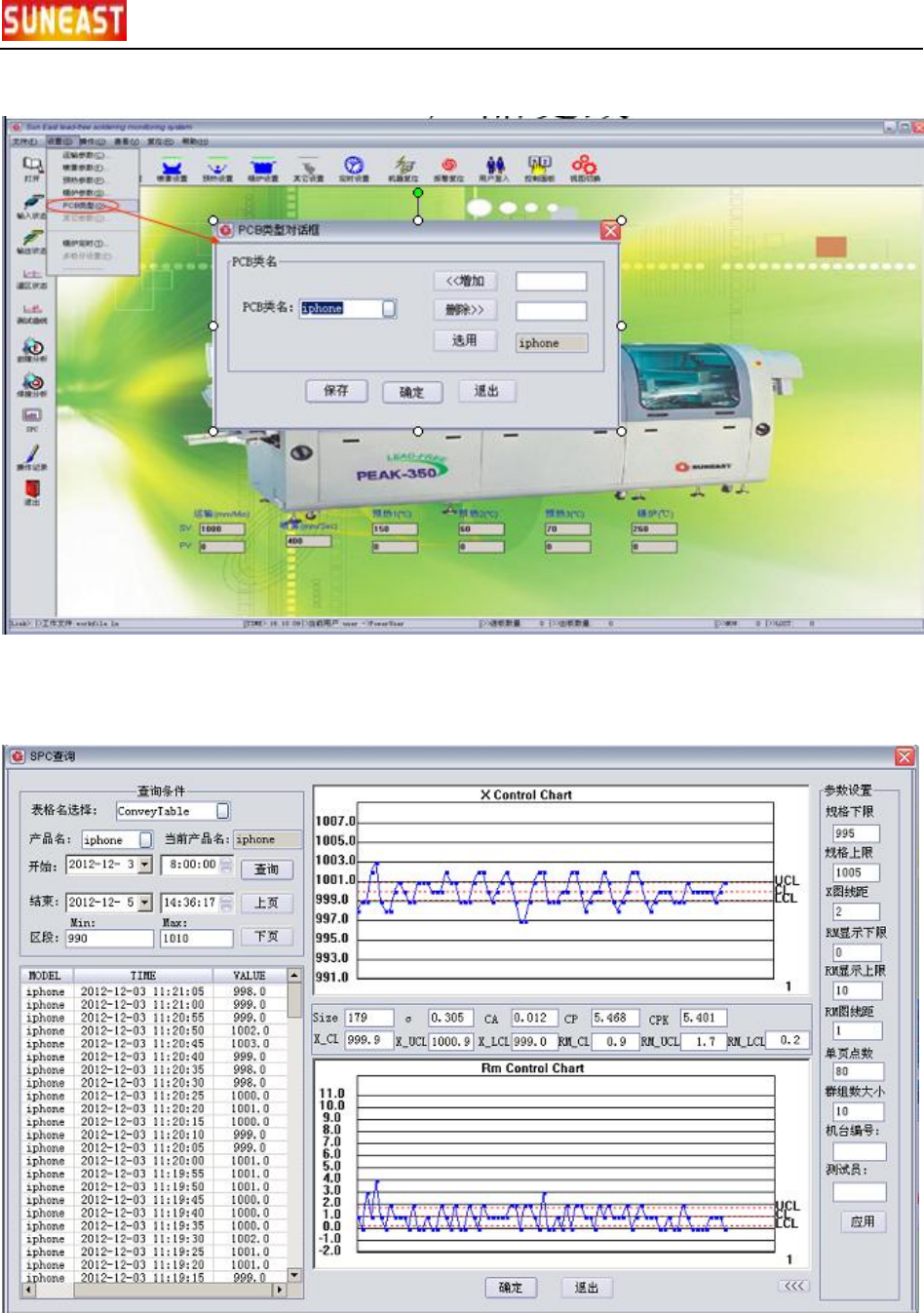Screen dimensions: 924x1313
Task: Click the 单页点数 80 field
Action: 858,1071
